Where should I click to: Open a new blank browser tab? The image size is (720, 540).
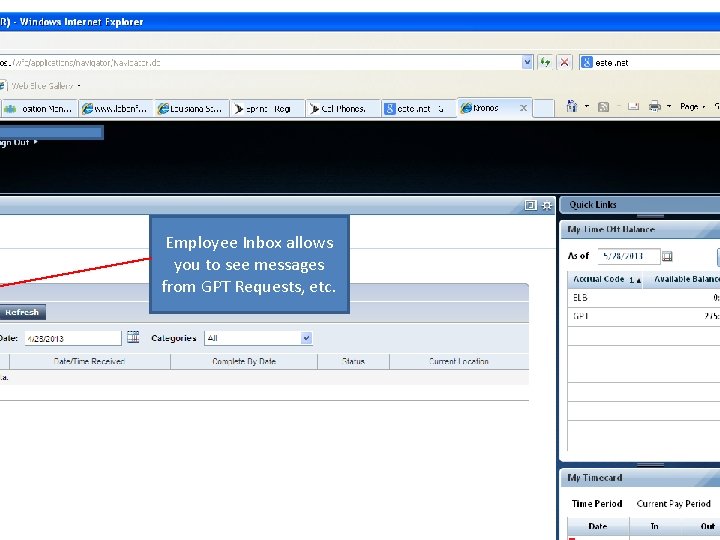pyautogui.click(x=543, y=109)
